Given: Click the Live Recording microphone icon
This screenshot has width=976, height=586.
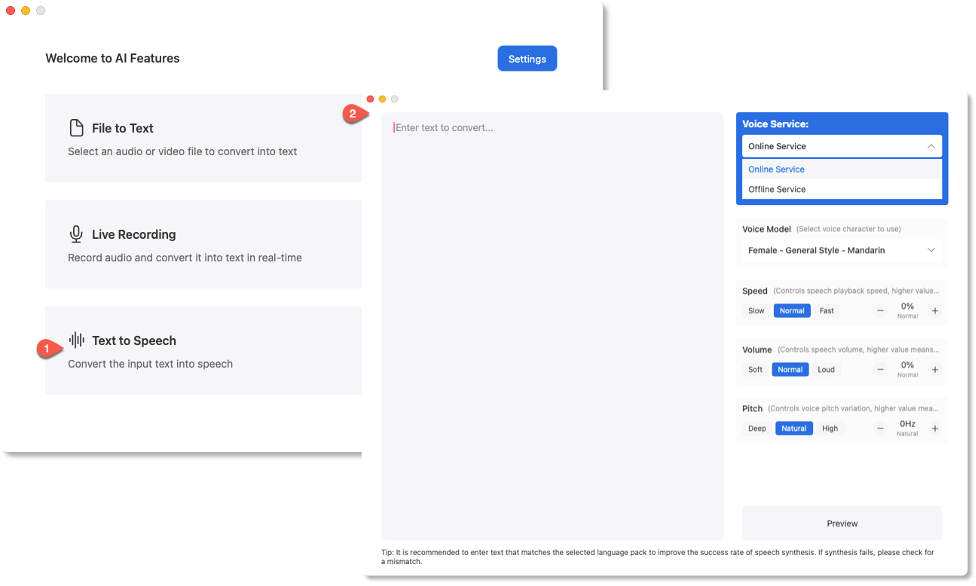Looking at the screenshot, I should [76, 234].
